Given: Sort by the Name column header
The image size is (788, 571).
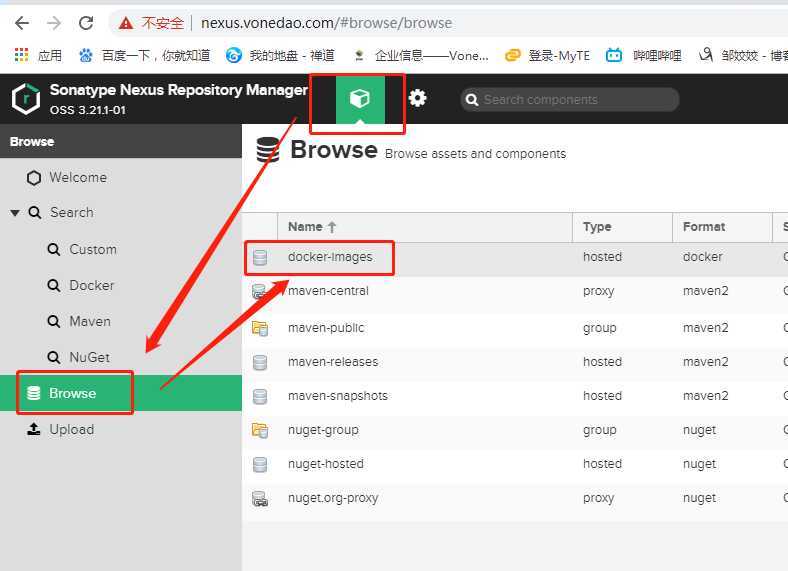Looking at the screenshot, I should click(x=425, y=227).
